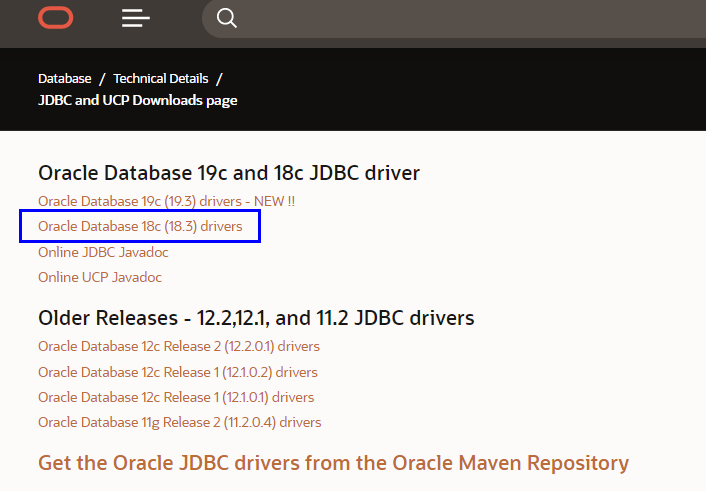This screenshot has width=706, height=491.
Task: Click the 19c and 18c JDBC driver heading
Action: [x=229, y=173]
